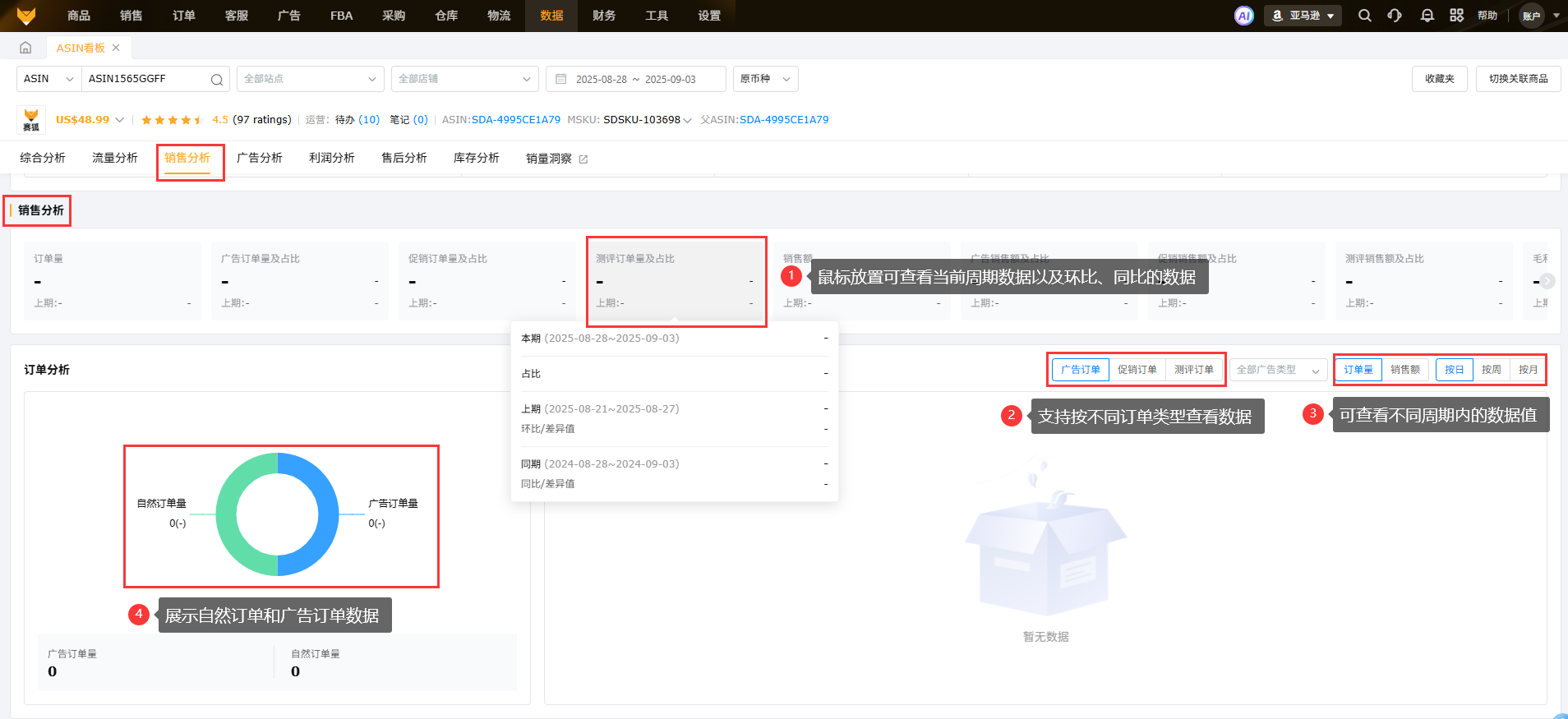Open the apps grid icon

pyautogui.click(x=1457, y=16)
